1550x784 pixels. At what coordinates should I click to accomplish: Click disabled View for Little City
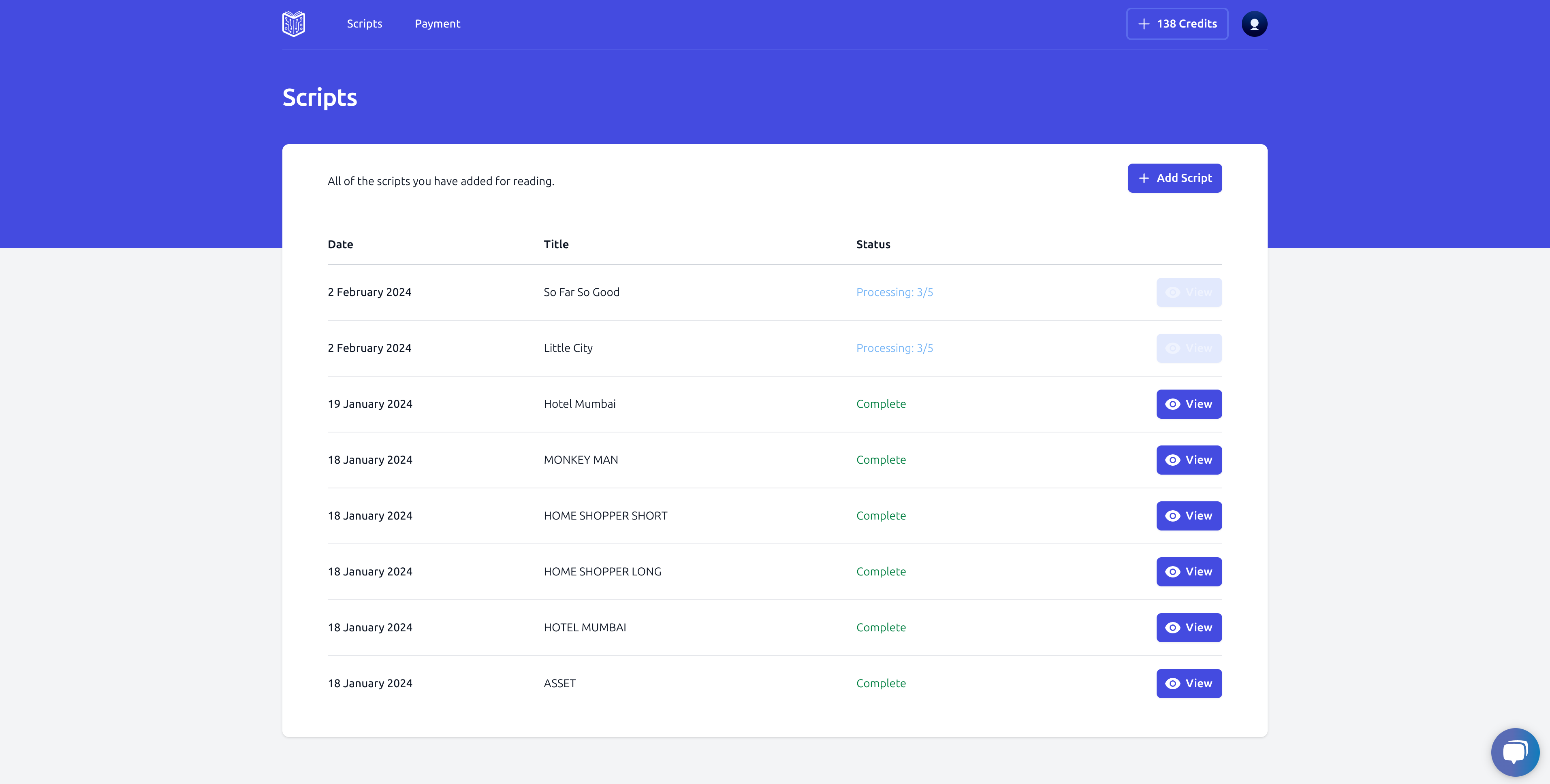coord(1188,348)
